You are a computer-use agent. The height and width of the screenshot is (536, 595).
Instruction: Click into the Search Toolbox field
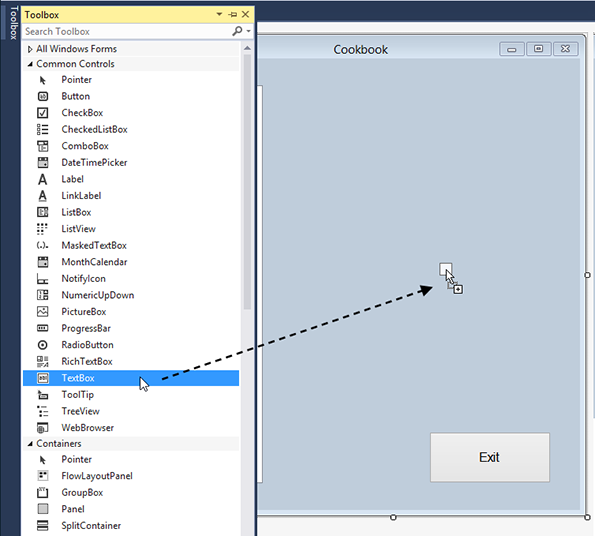coord(127,31)
